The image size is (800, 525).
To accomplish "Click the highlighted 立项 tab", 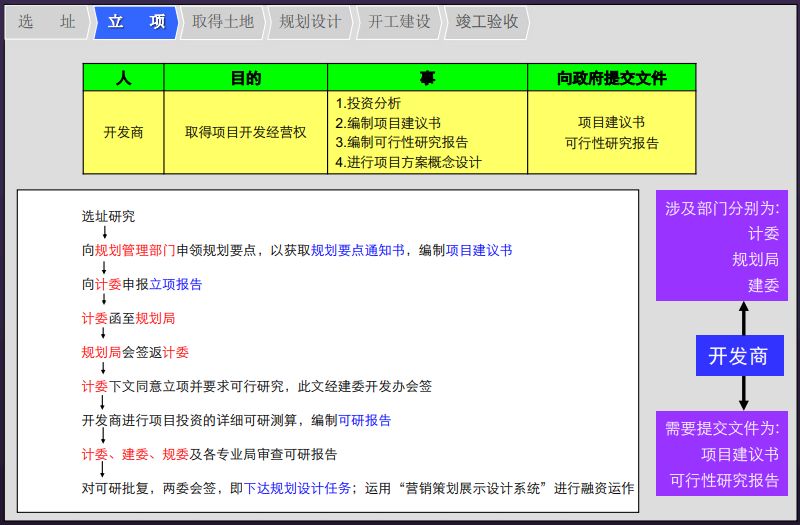I will coord(135,22).
